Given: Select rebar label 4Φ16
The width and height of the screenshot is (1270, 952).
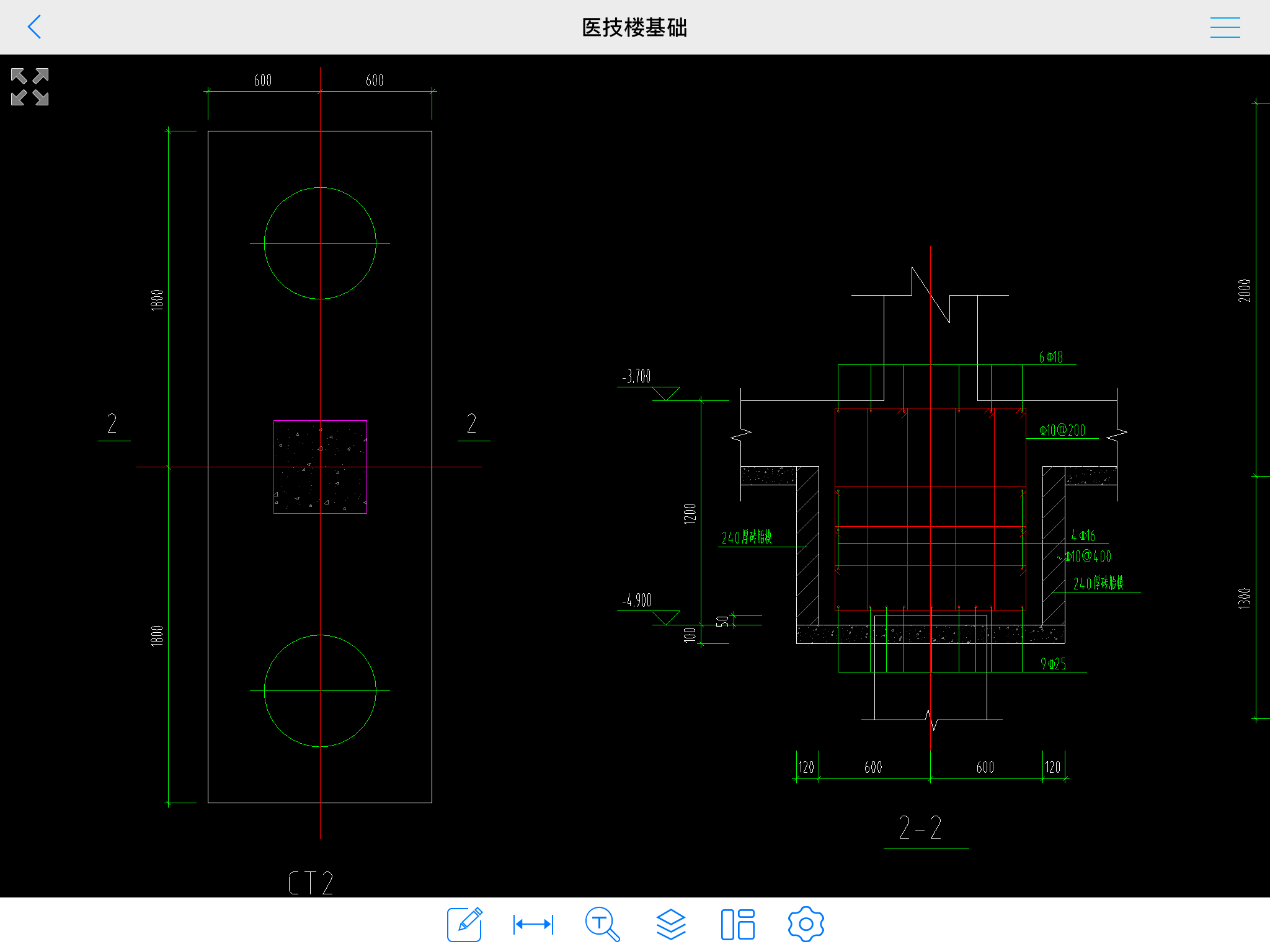Looking at the screenshot, I should click(1083, 535).
